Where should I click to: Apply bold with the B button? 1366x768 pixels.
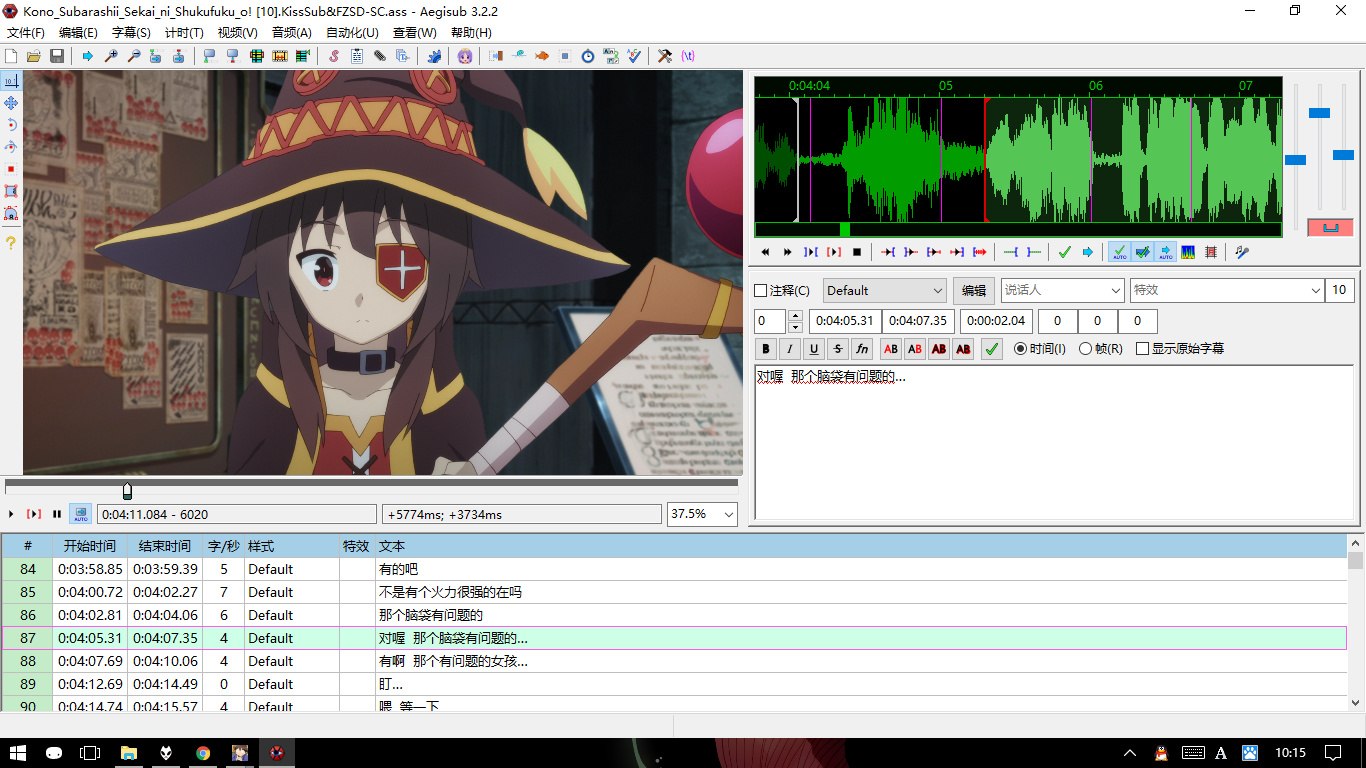pyautogui.click(x=766, y=349)
